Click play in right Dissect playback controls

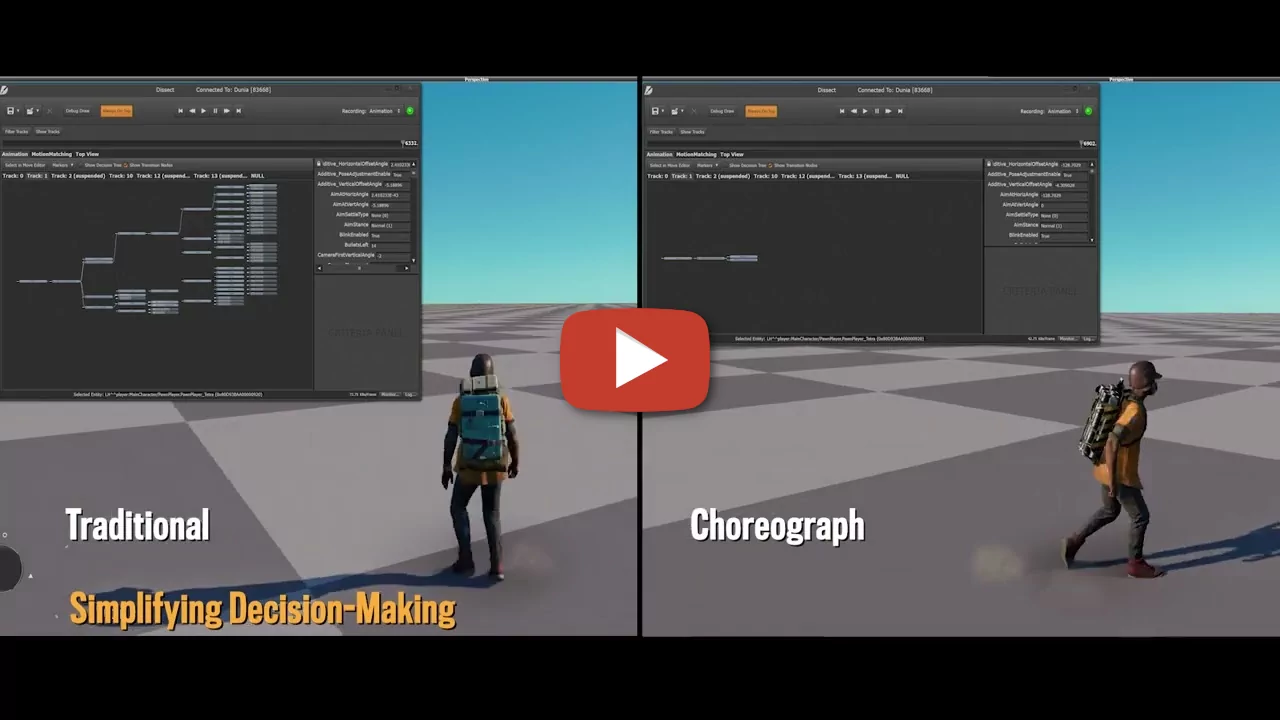click(x=865, y=111)
